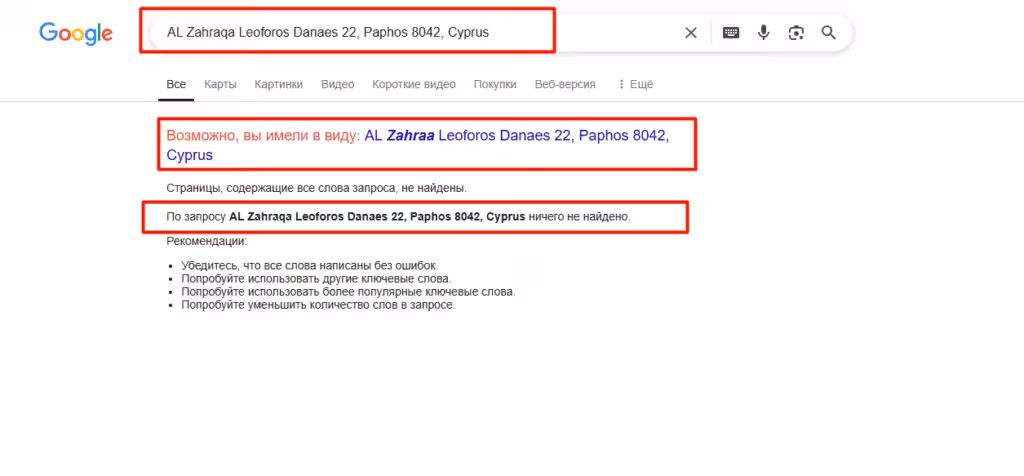Clear the search query with the X icon

690,33
